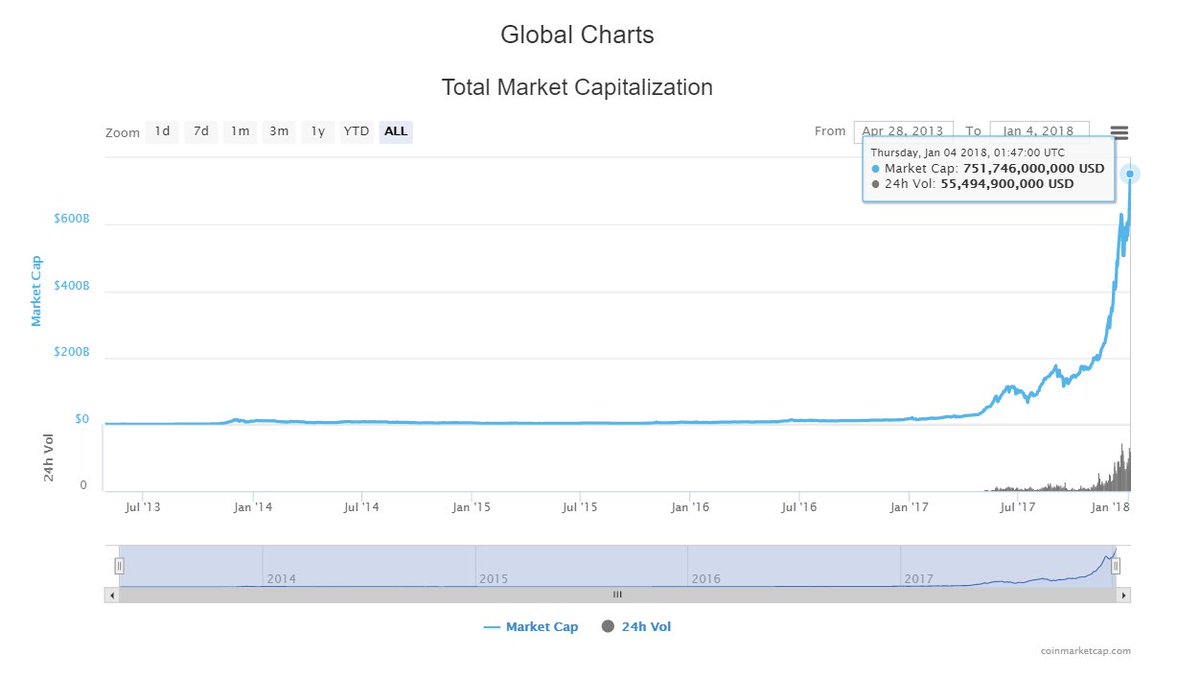Screen dimensions: 1200x679
Task: Click the Jan '14 axis label
Action: (x=252, y=507)
